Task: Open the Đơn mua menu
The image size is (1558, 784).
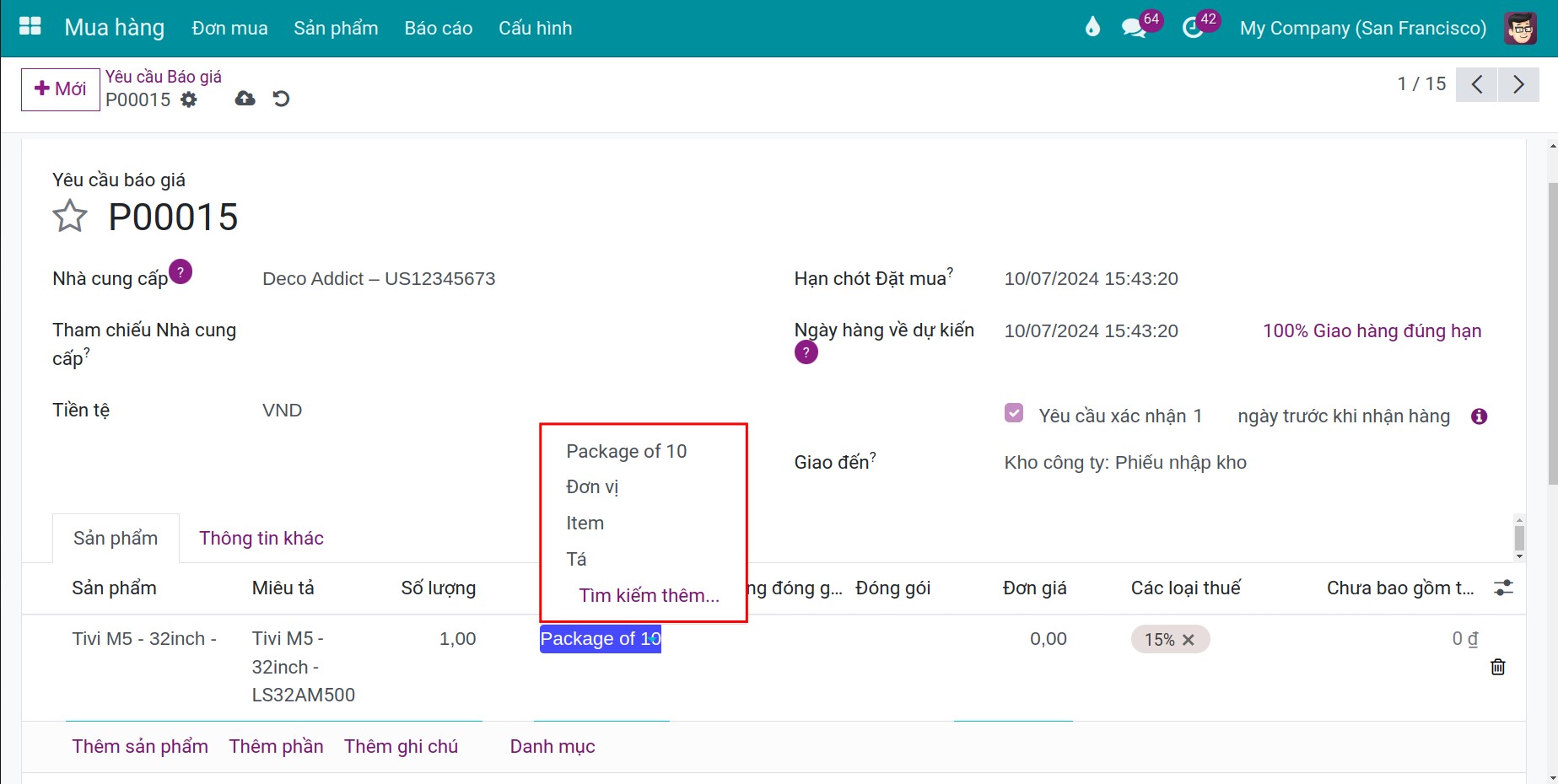Action: point(229,28)
